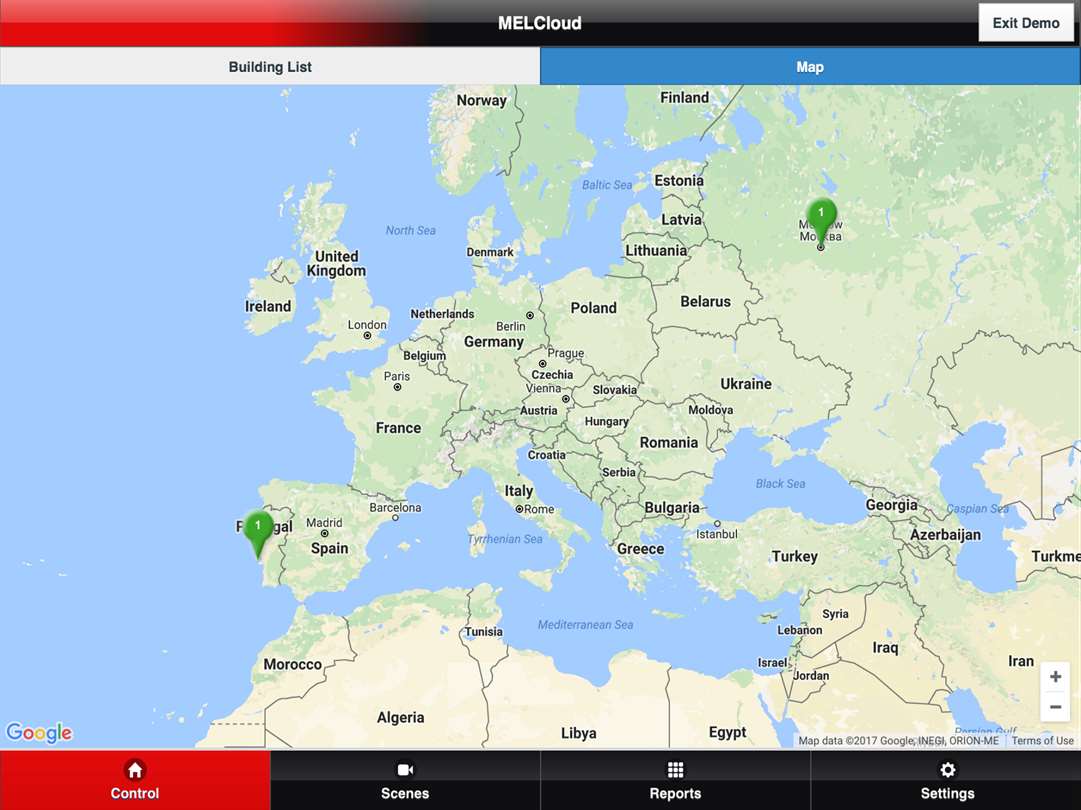
Task: Click the Istanbul city label
Action: pos(716,534)
